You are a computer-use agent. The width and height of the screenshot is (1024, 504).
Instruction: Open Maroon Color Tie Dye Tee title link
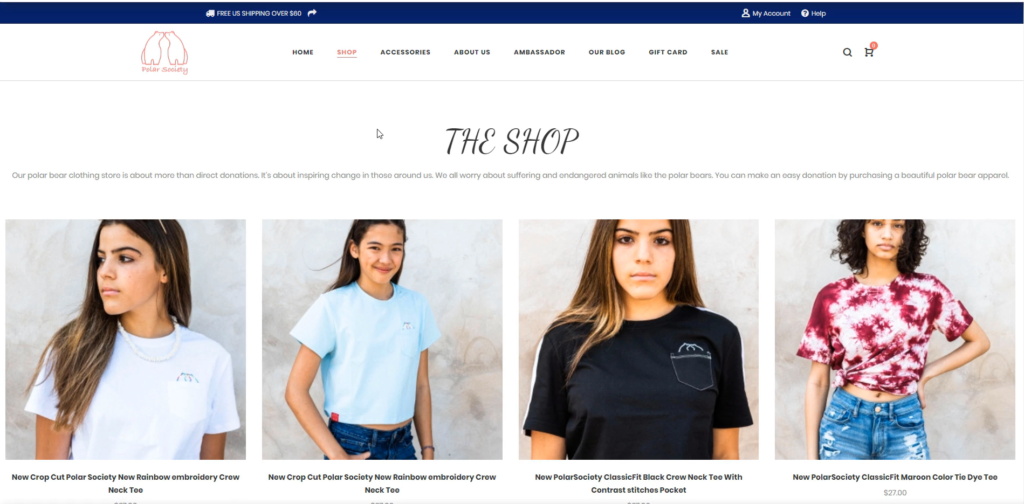point(895,477)
